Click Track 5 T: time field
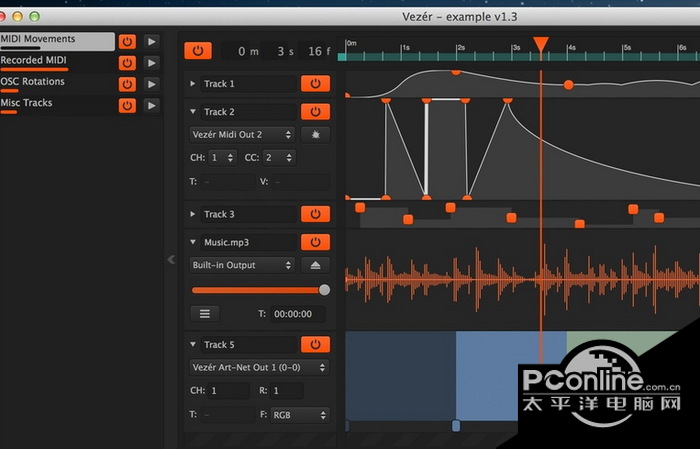Image resolution: width=700 pixels, height=449 pixels. 228,415
